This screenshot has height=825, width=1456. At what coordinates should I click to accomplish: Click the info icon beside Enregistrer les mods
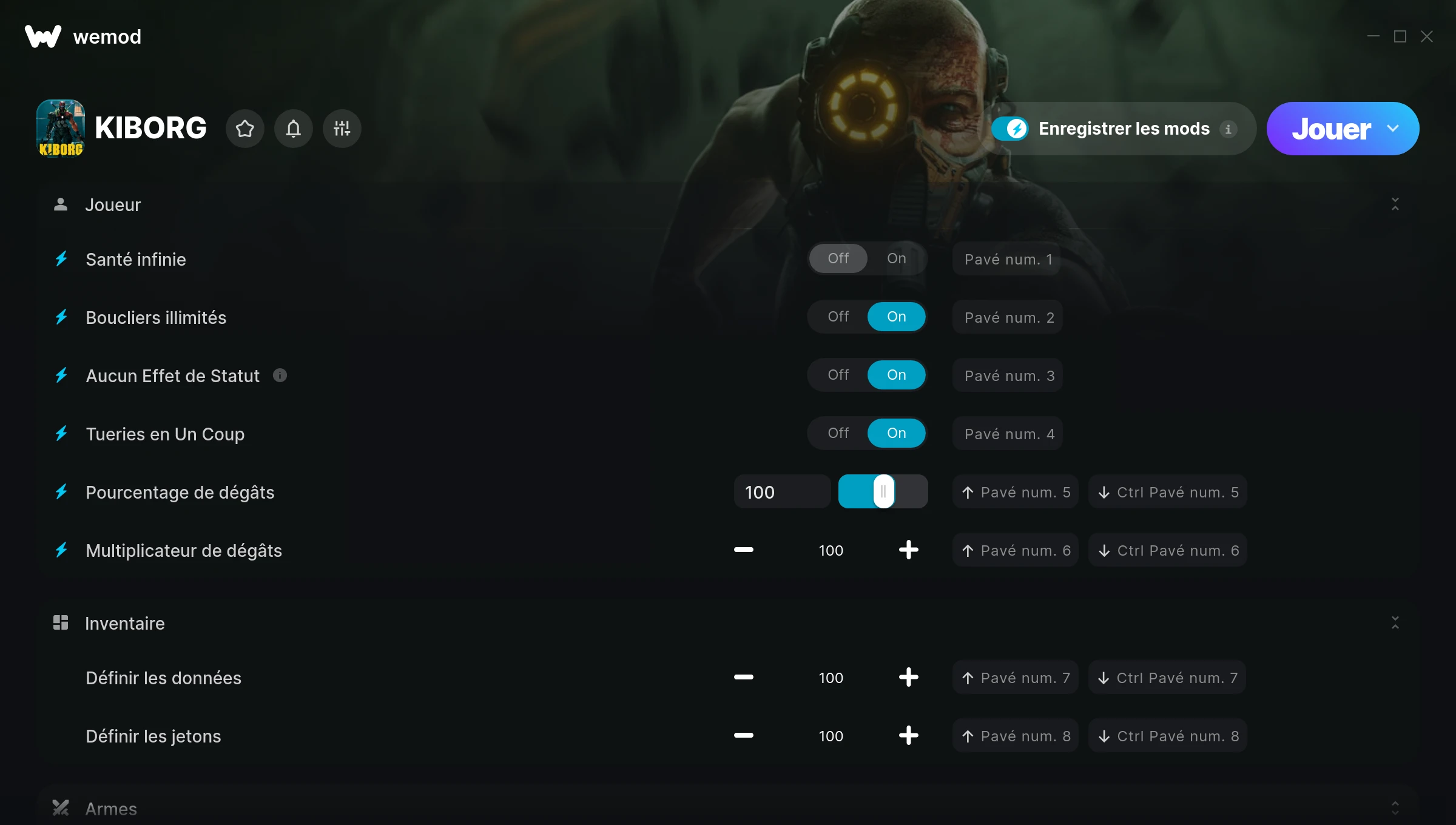pos(1228,129)
